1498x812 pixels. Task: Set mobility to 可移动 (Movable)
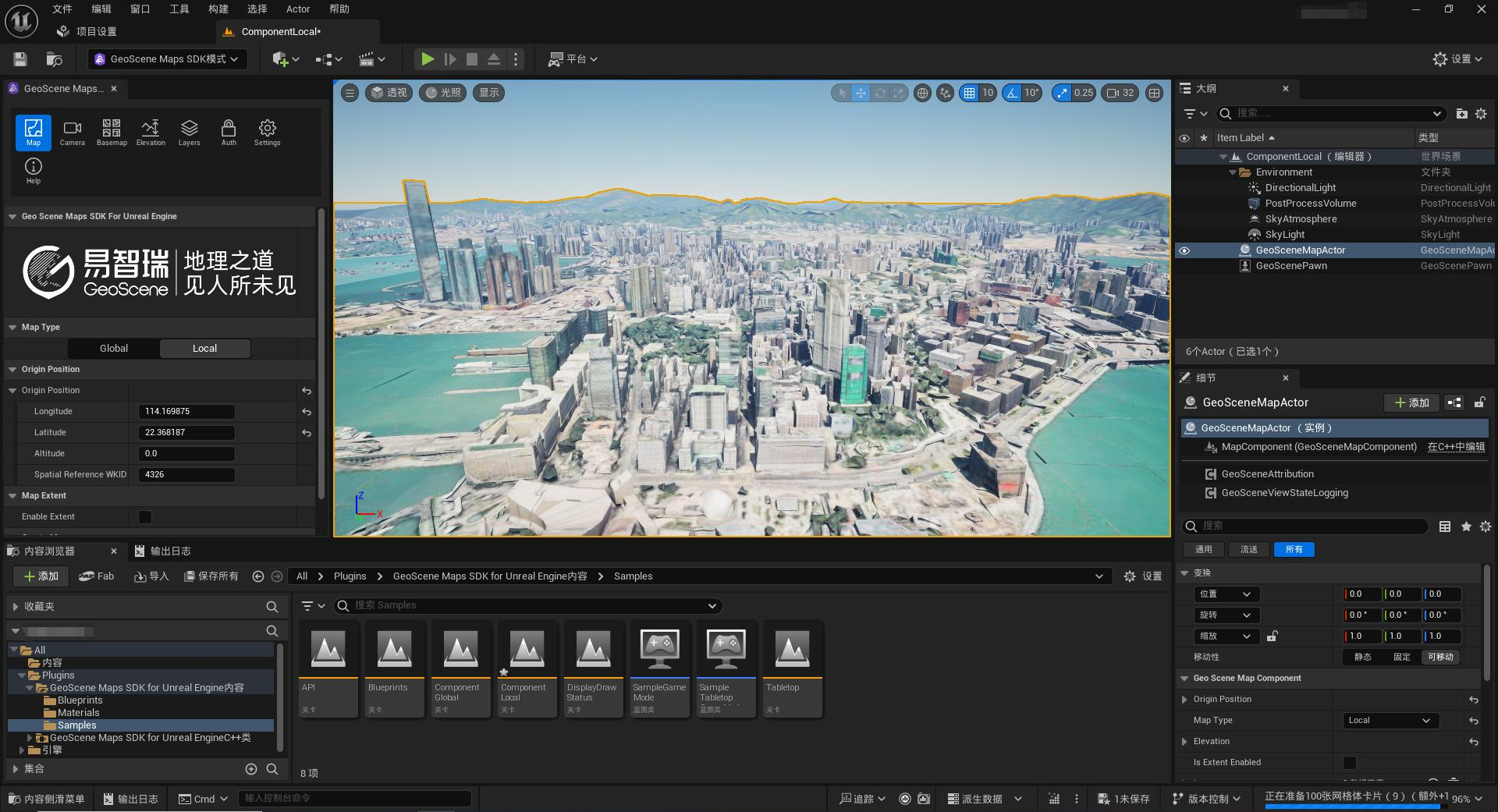pyautogui.click(x=1440, y=658)
